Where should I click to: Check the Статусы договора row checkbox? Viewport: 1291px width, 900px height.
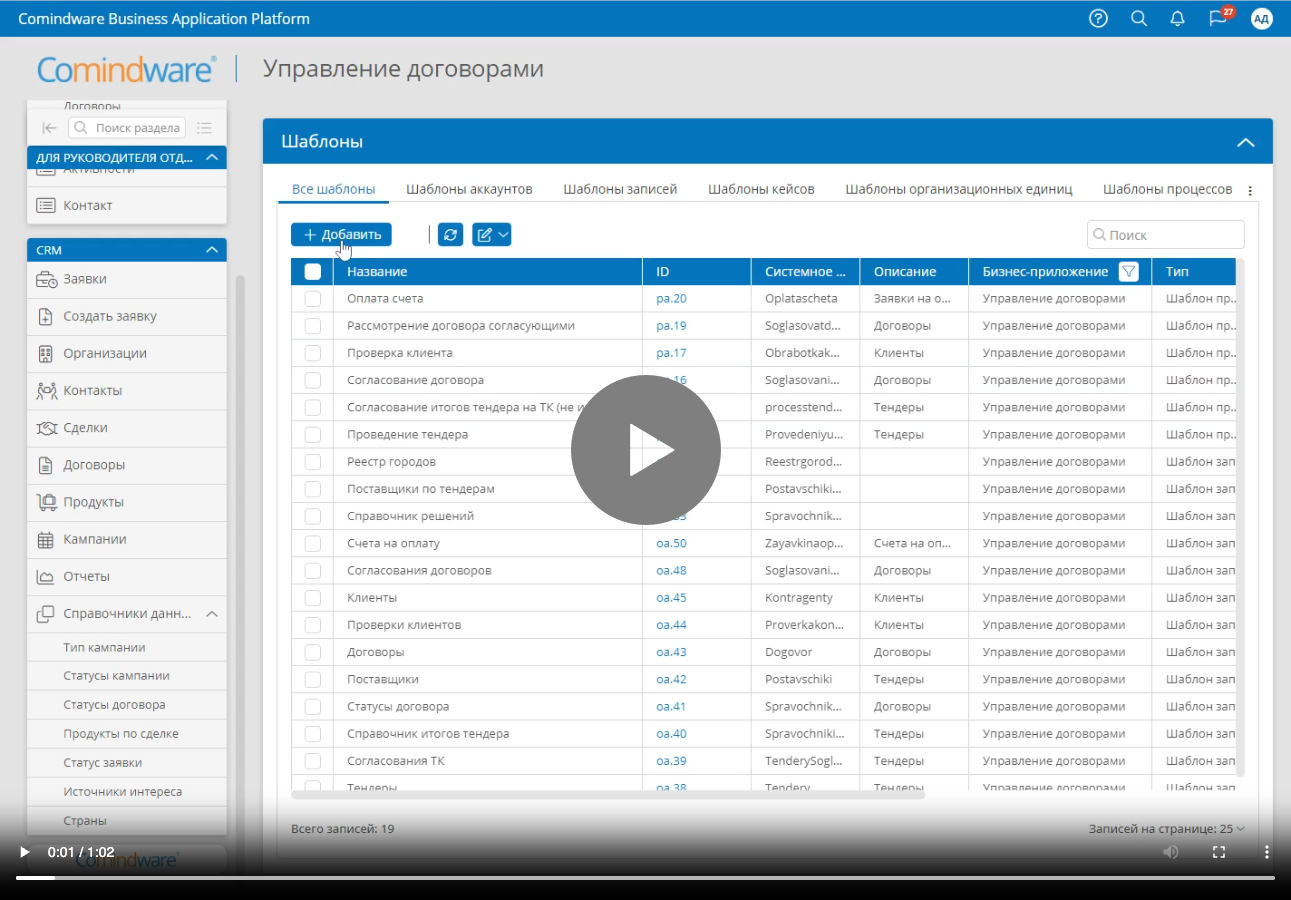(313, 706)
